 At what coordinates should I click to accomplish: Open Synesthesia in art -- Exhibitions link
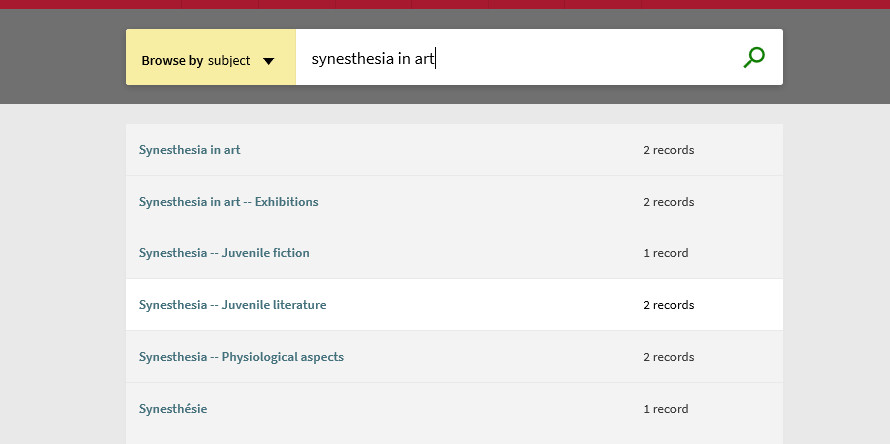229,202
